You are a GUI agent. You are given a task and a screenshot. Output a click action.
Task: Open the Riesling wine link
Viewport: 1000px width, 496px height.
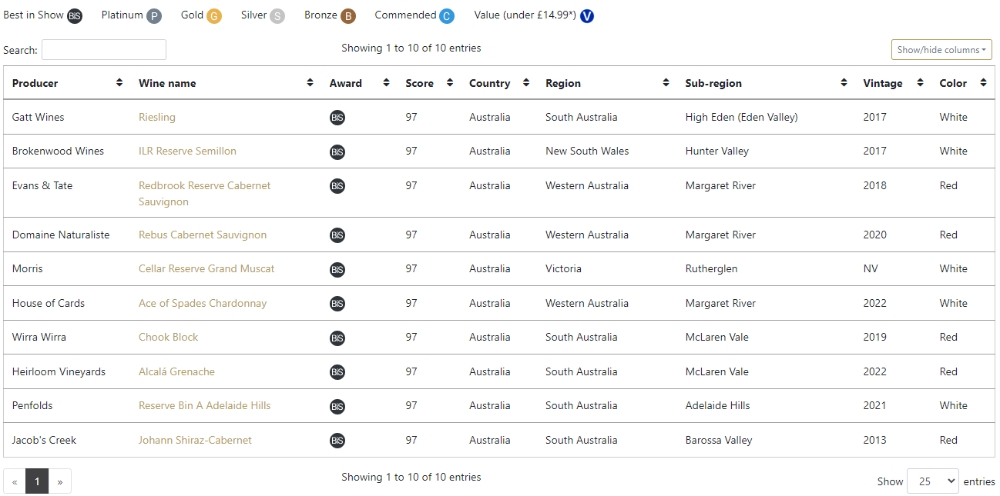[x=157, y=117]
